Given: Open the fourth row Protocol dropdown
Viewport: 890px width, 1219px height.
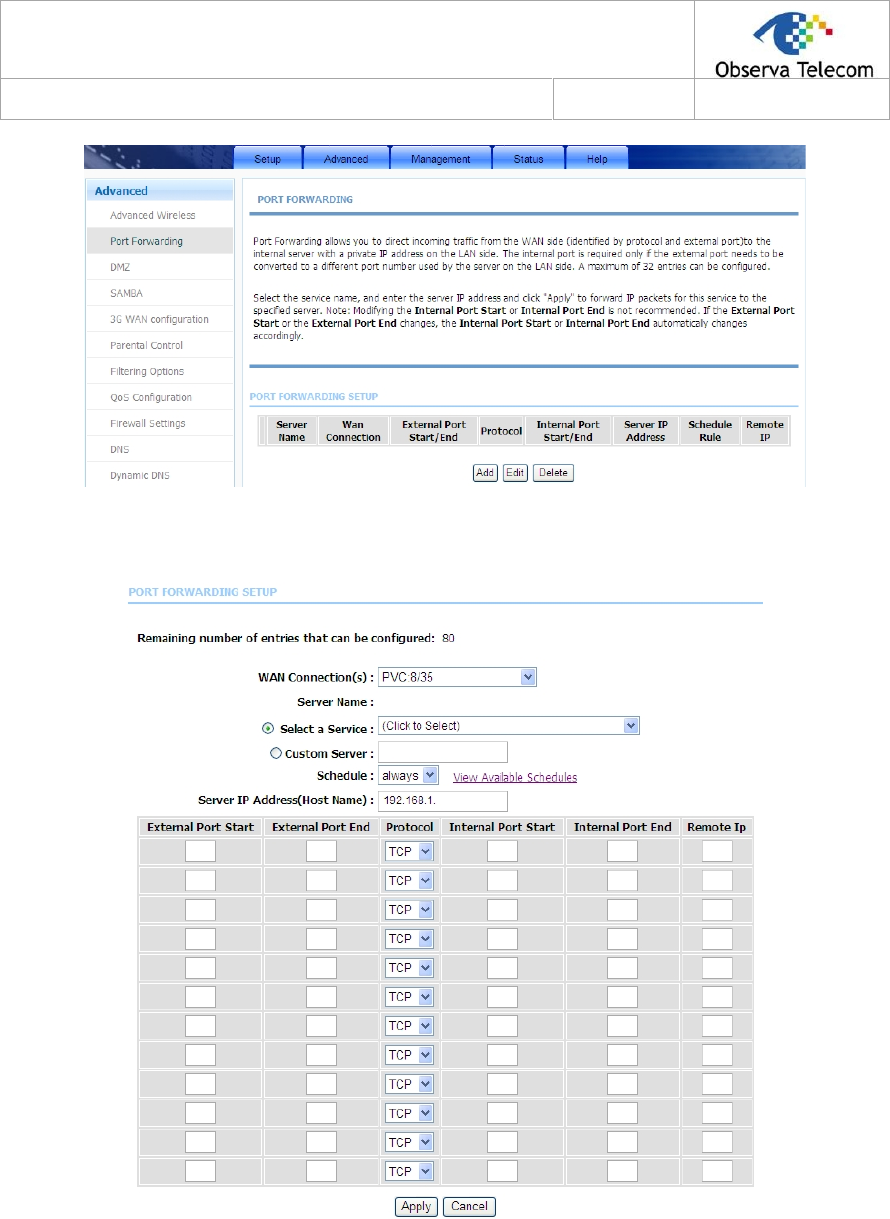Looking at the screenshot, I should (409, 939).
